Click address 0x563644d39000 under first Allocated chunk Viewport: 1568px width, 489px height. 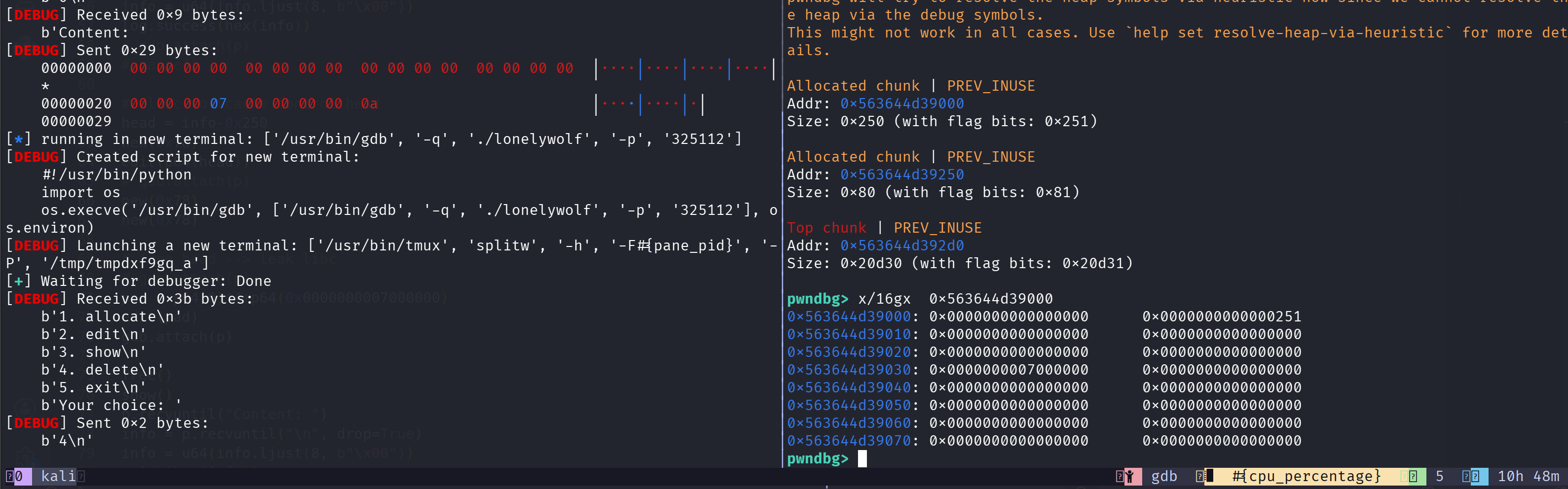point(902,104)
